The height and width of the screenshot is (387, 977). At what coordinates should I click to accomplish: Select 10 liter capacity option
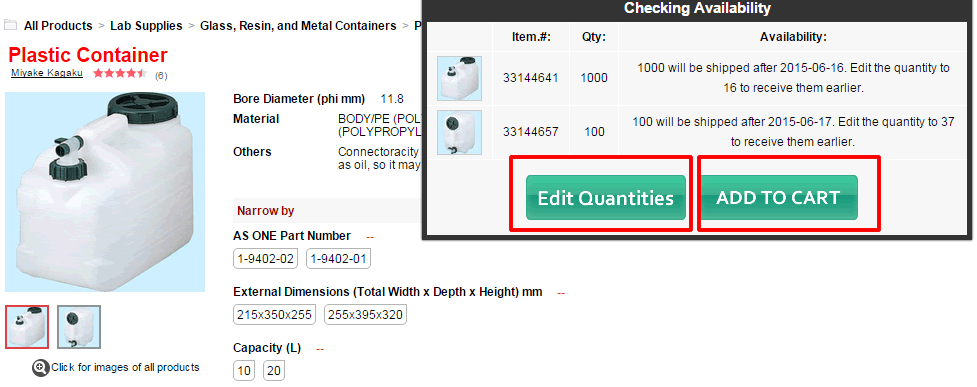(x=244, y=371)
